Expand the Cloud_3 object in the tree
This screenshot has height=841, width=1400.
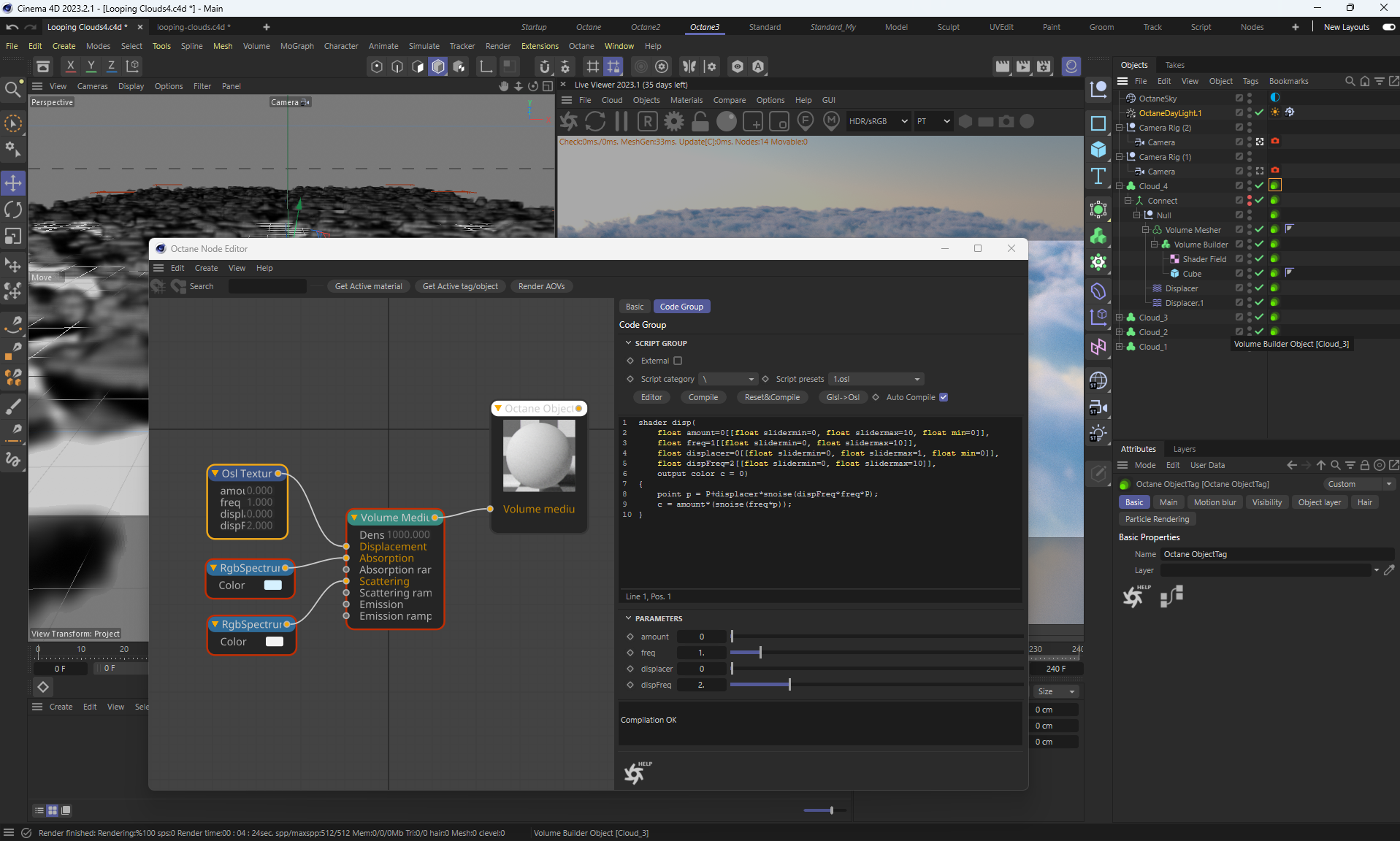[x=1120, y=318]
